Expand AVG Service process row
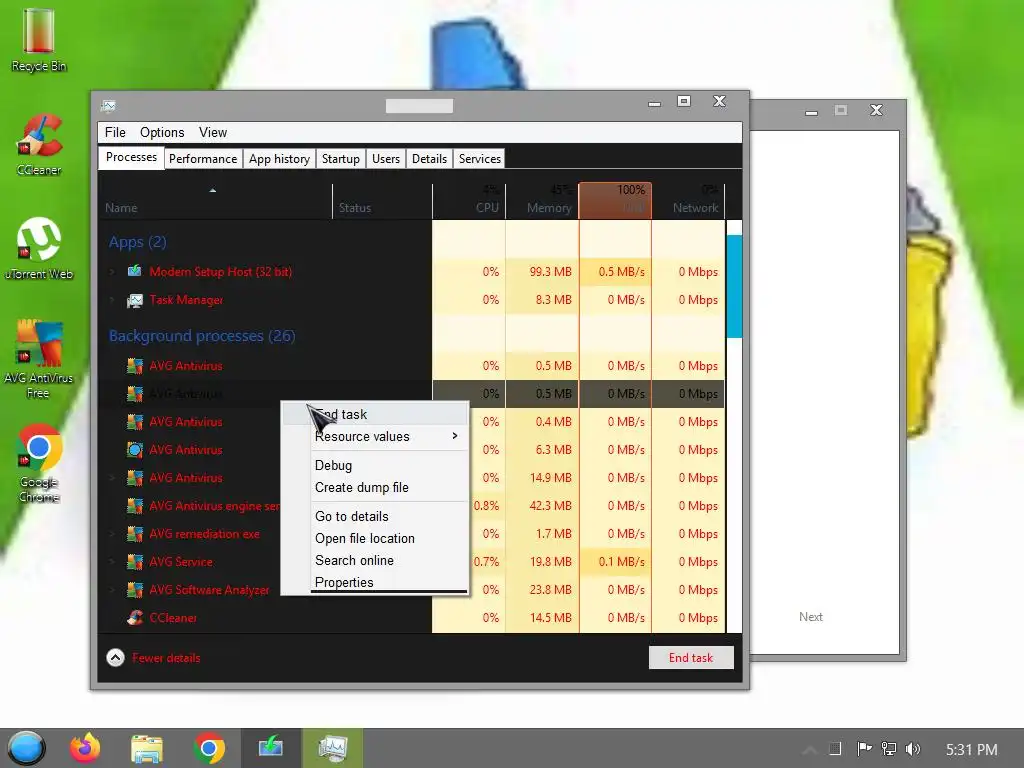Image resolution: width=1024 pixels, height=768 pixels. [x=112, y=562]
